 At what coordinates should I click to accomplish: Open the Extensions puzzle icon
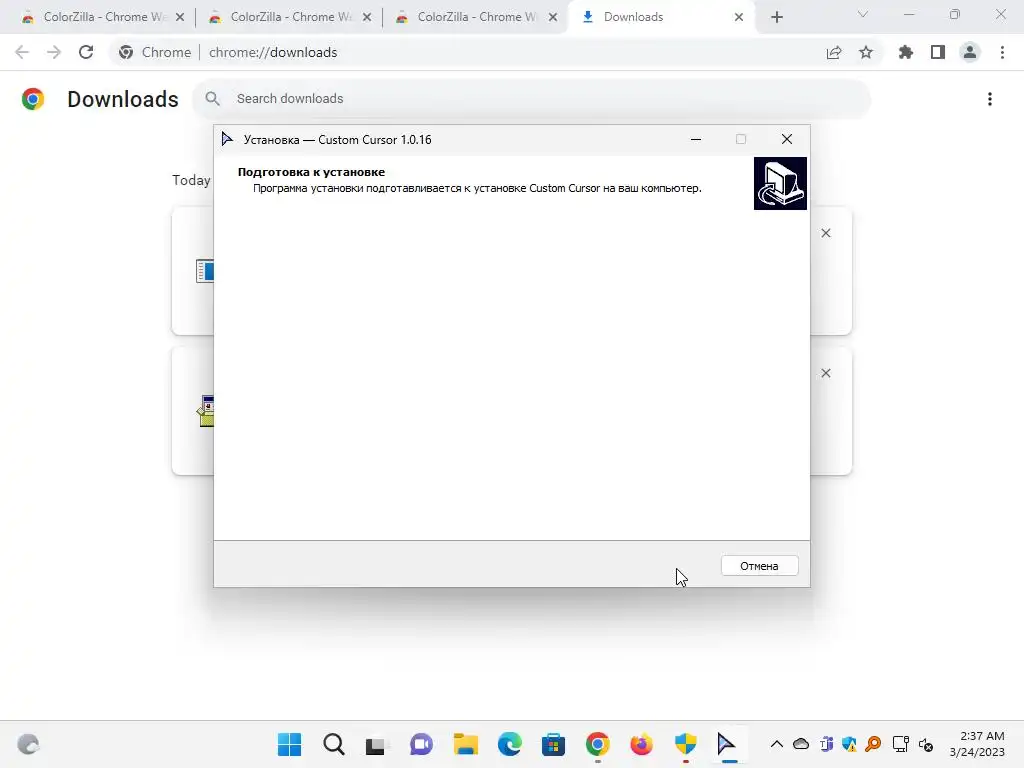point(906,52)
